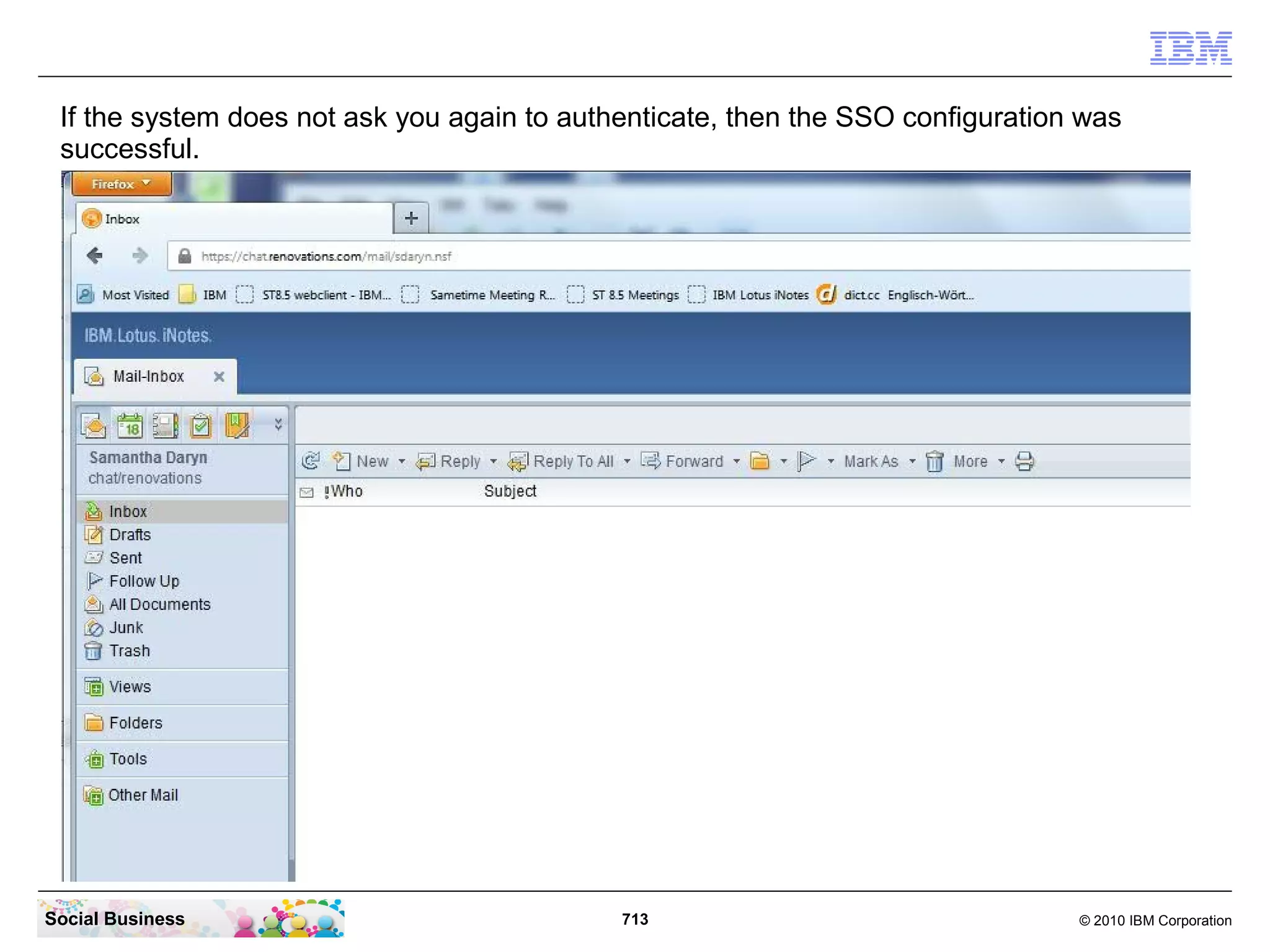Image resolution: width=1270 pixels, height=952 pixels.
Task: Select the Inbox browser tab
Action: click(234, 219)
